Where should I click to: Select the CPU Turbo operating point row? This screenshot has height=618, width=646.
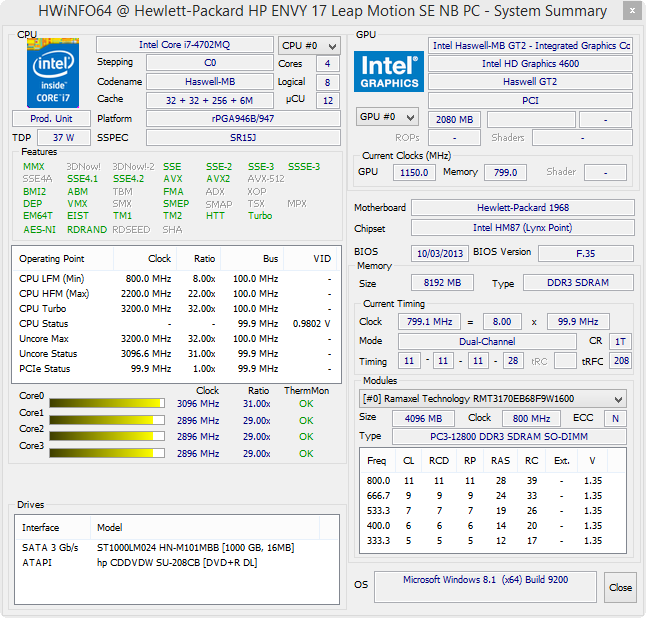point(175,309)
